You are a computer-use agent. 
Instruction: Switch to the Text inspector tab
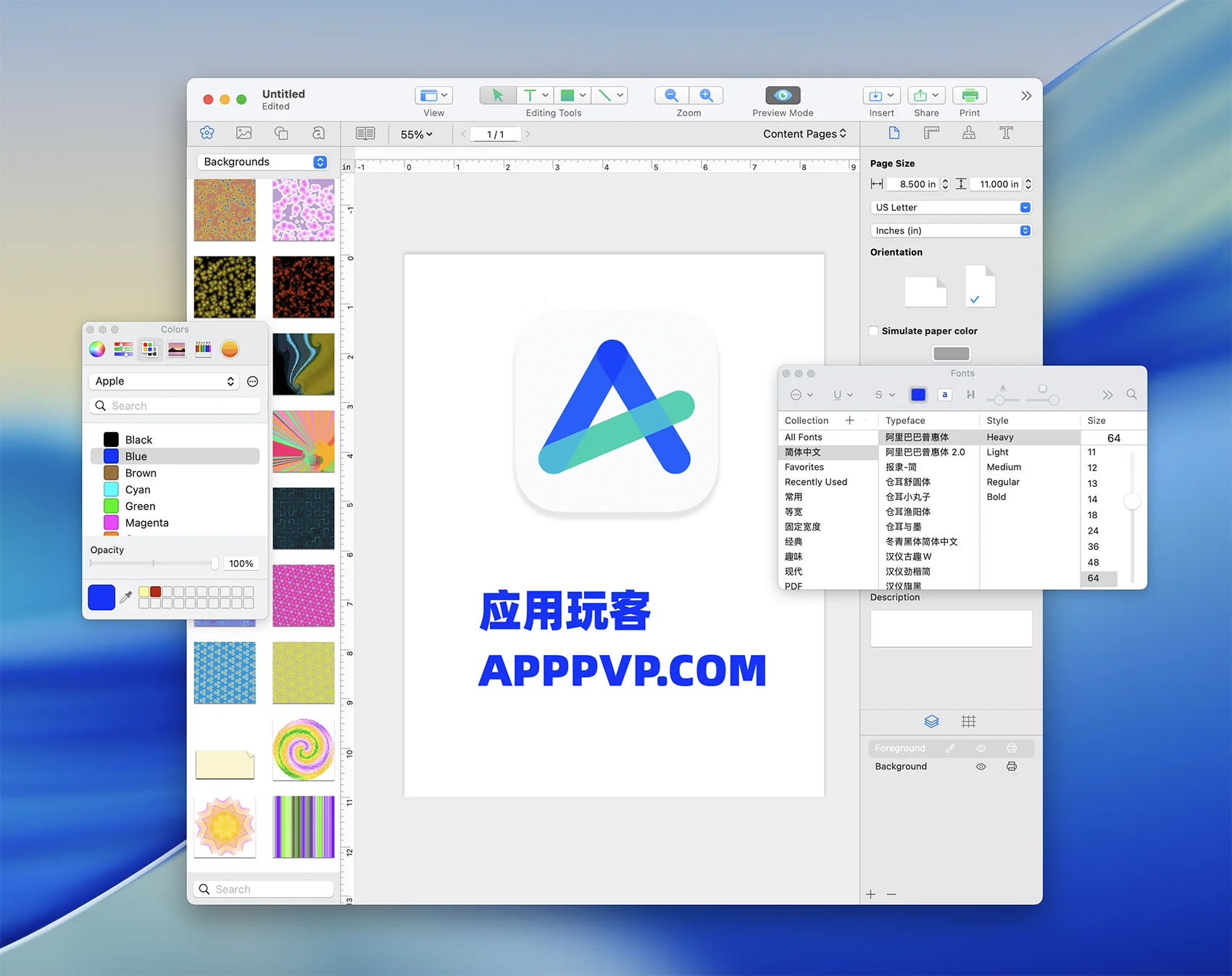pyautogui.click(x=1006, y=133)
